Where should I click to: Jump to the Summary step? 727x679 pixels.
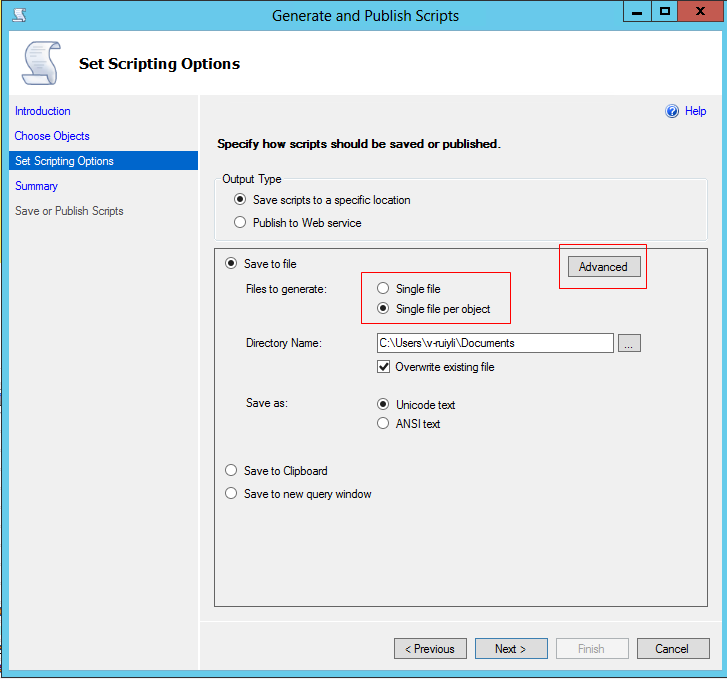pos(36,186)
